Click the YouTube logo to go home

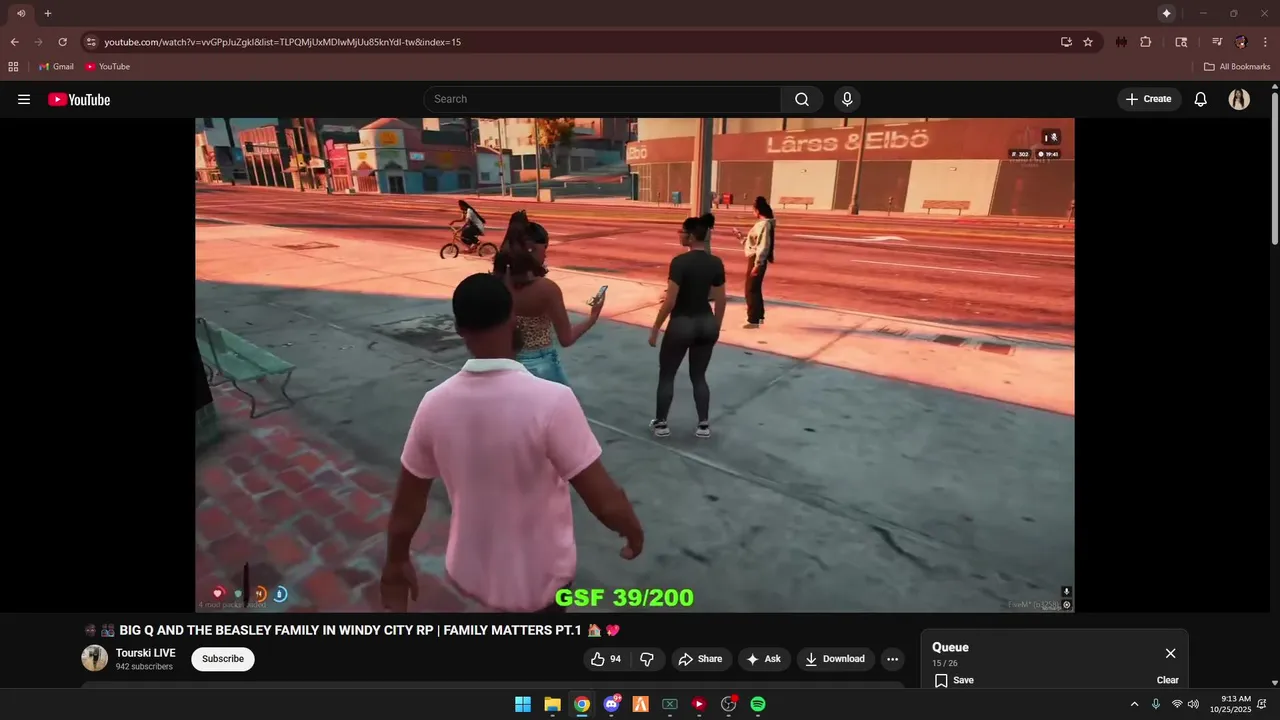79,99
